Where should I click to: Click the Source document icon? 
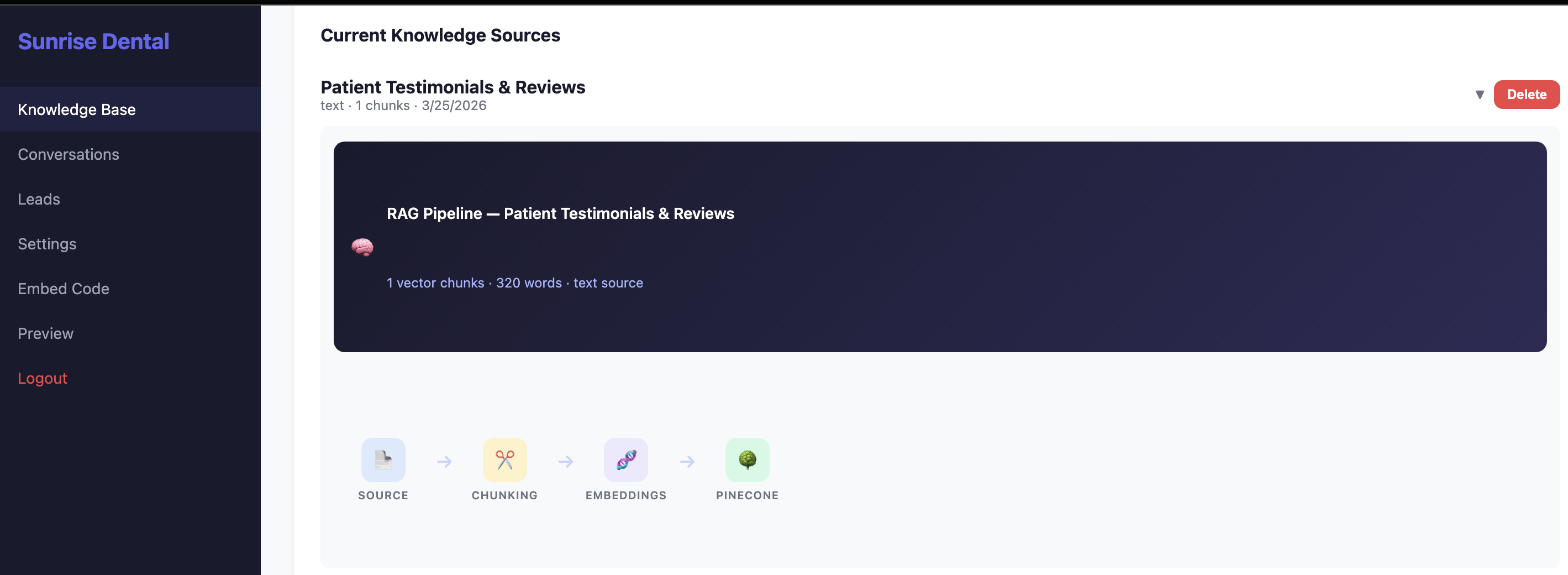click(383, 460)
